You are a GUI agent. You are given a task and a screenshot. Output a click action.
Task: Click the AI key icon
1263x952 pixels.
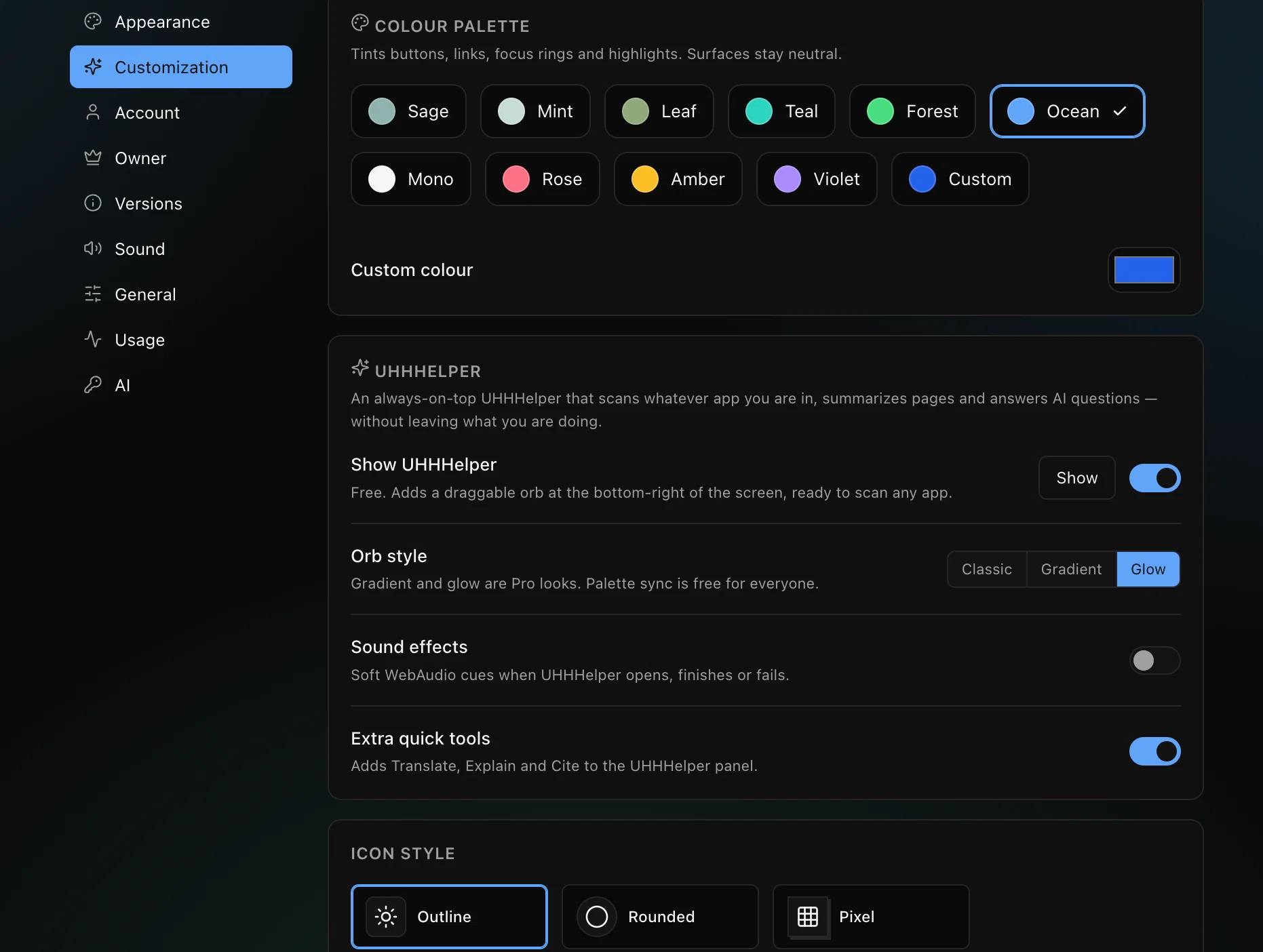click(x=93, y=384)
